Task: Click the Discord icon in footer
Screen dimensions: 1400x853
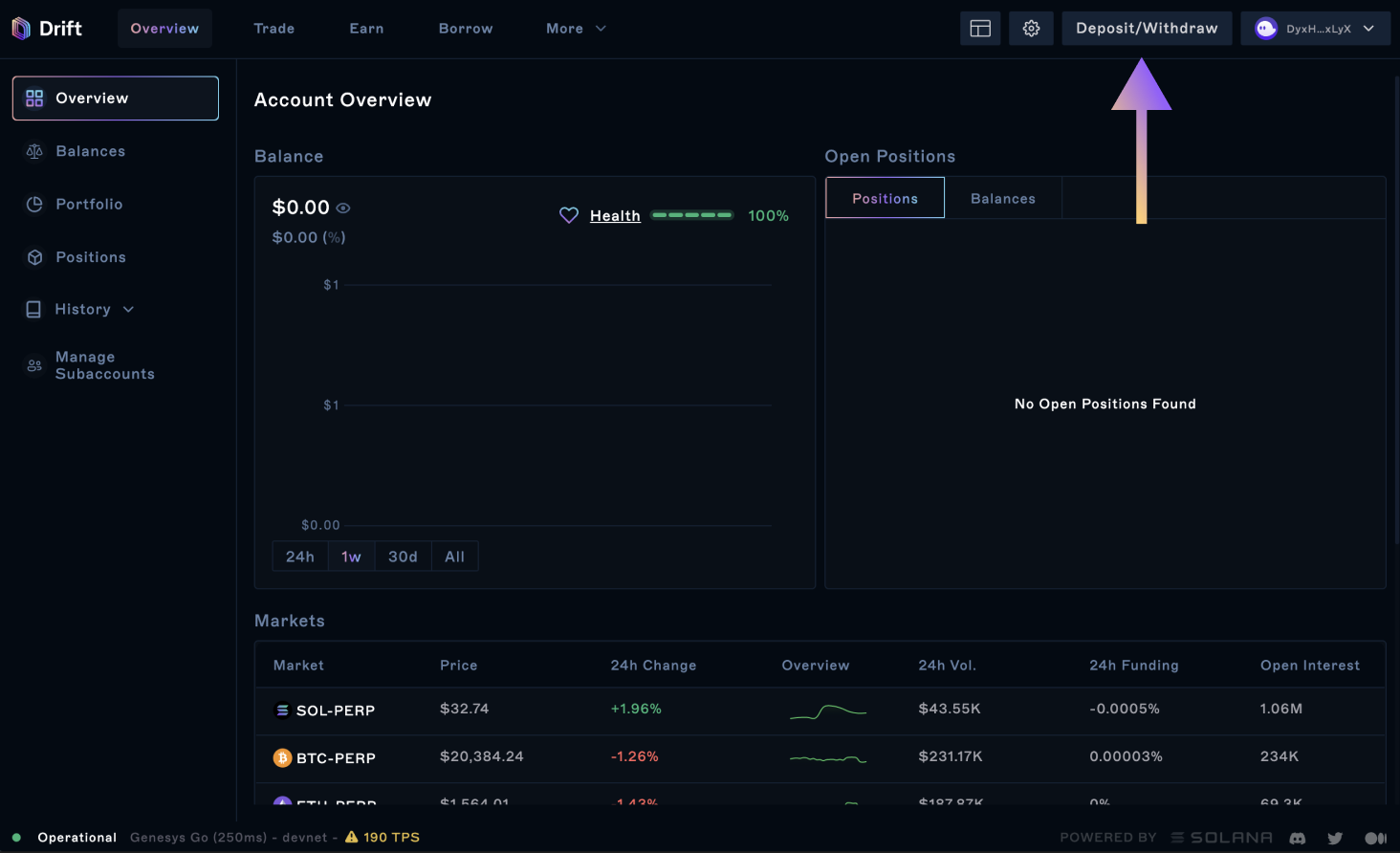Action: (x=1298, y=838)
